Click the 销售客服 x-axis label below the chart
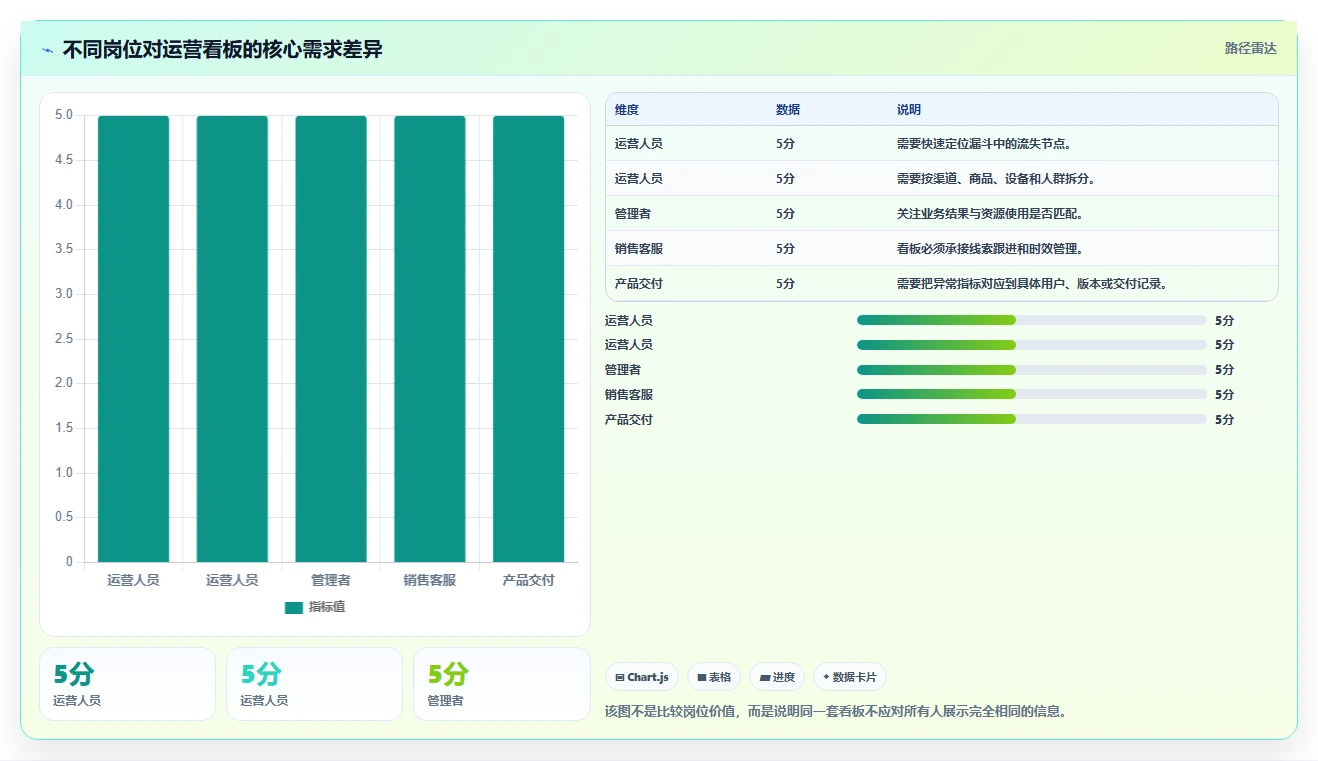This screenshot has height=761, width=1318. 430,580
